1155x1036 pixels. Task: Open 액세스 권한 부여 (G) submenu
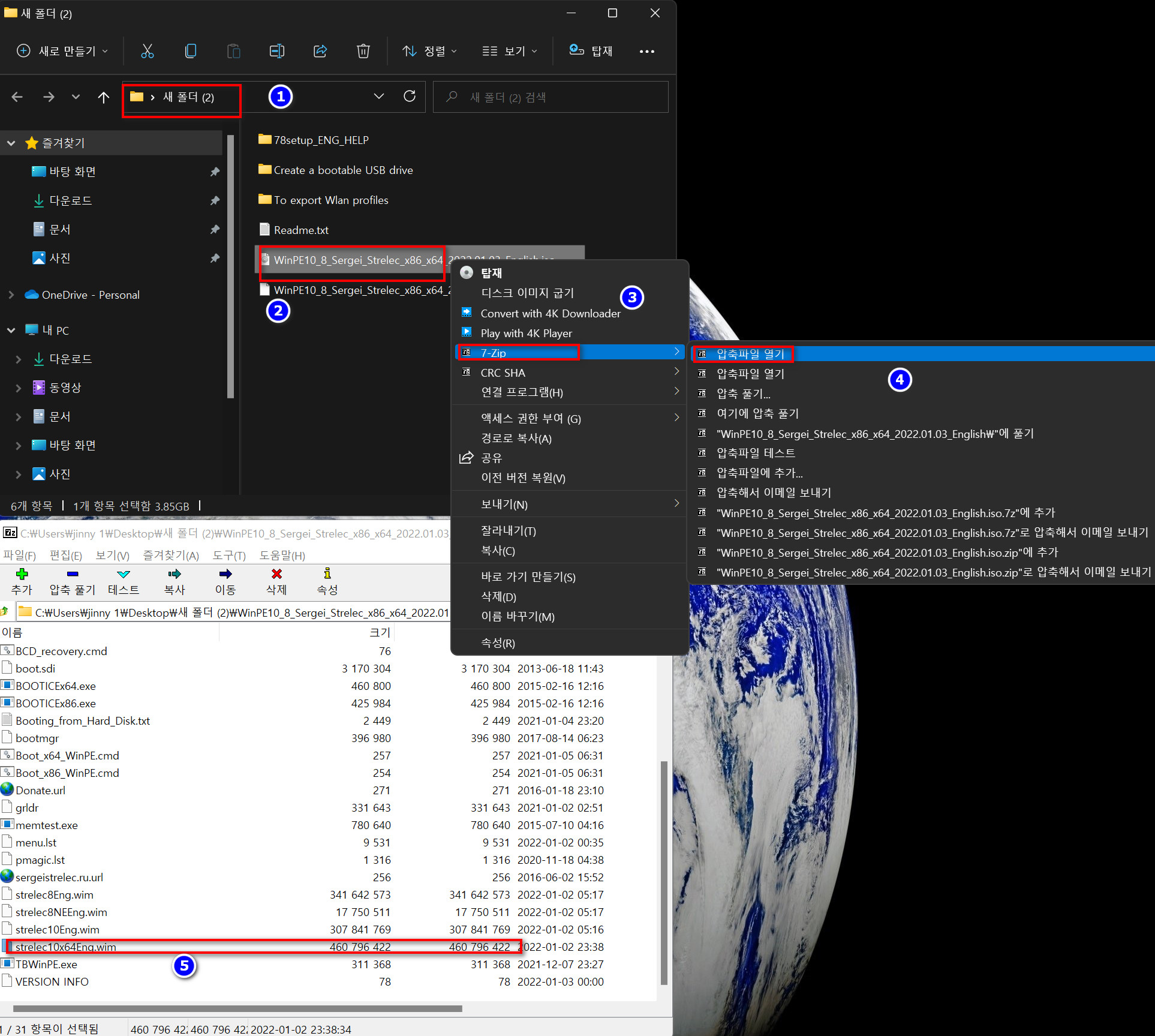point(570,418)
